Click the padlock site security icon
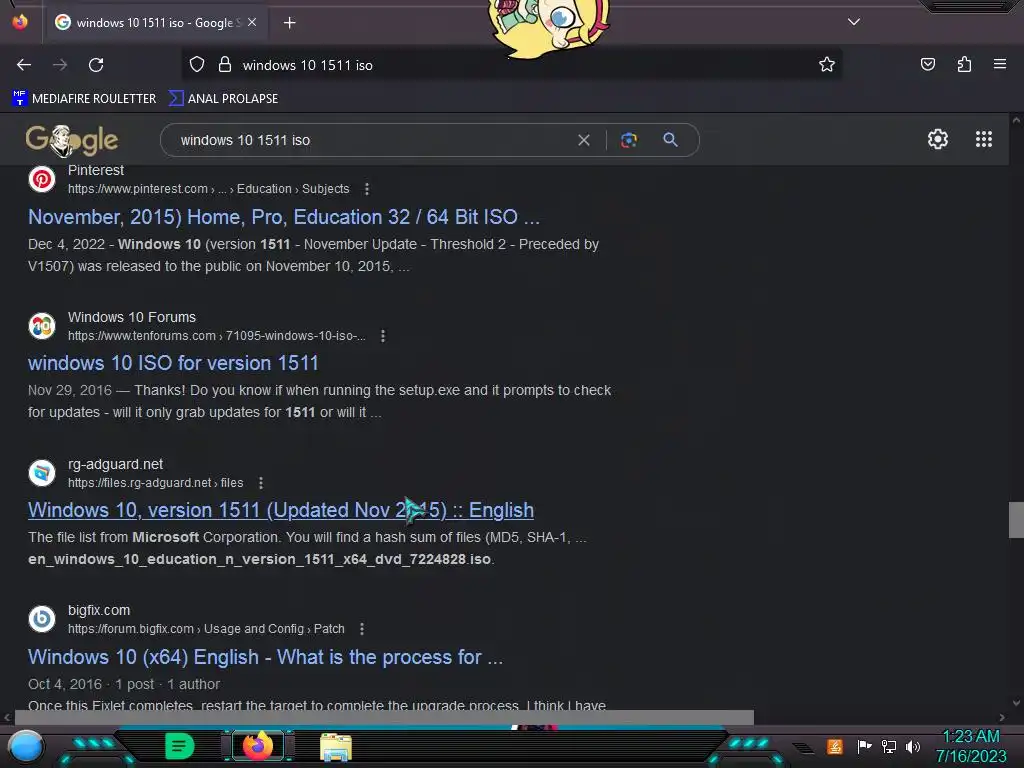The width and height of the screenshot is (1024, 768). coord(225,65)
